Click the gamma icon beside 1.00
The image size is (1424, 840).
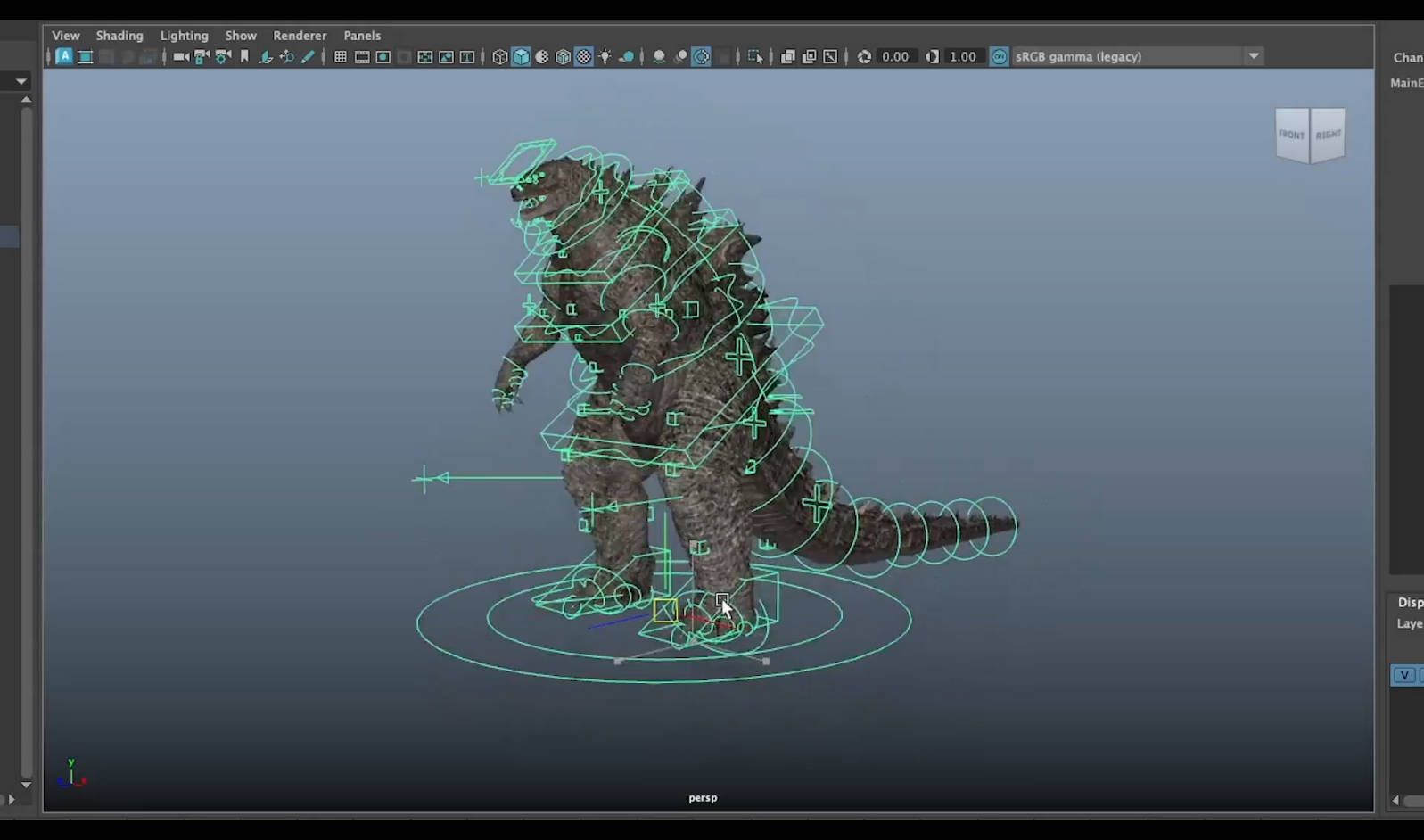click(933, 56)
